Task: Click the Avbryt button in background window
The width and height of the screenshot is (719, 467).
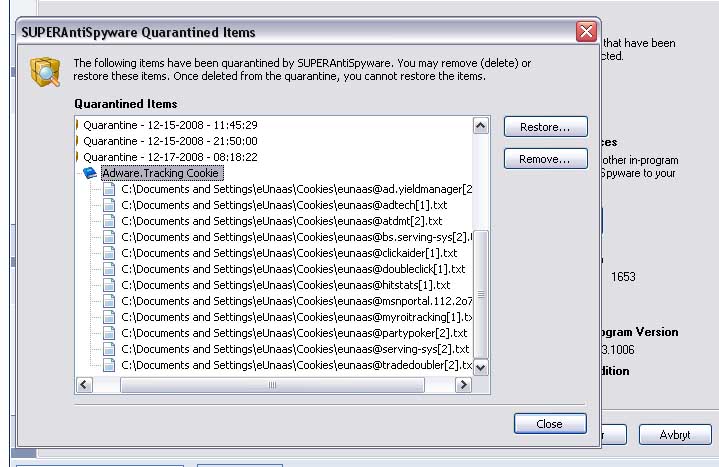Action: tap(675, 434)
